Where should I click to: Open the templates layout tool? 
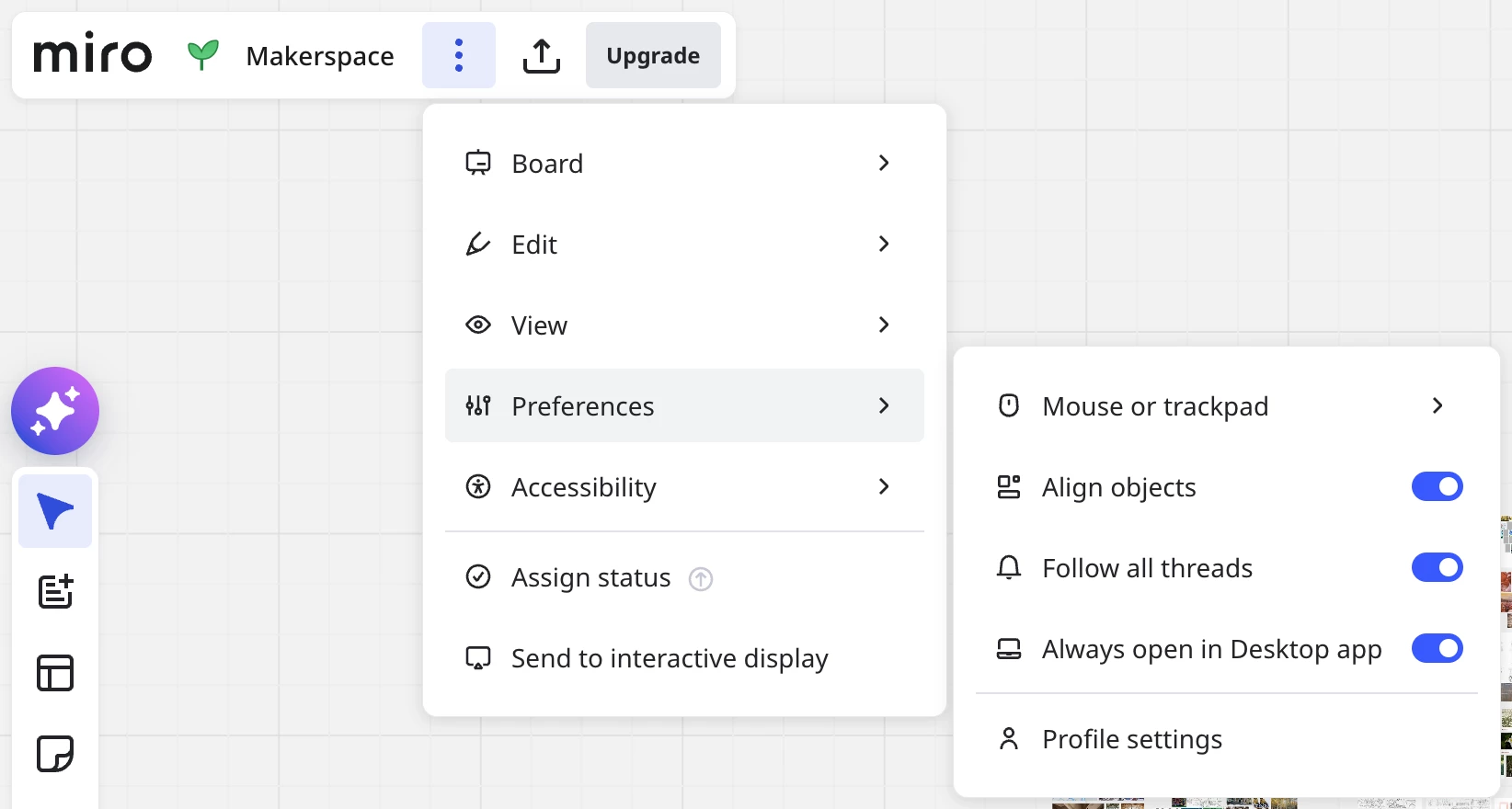pos(55,673)
